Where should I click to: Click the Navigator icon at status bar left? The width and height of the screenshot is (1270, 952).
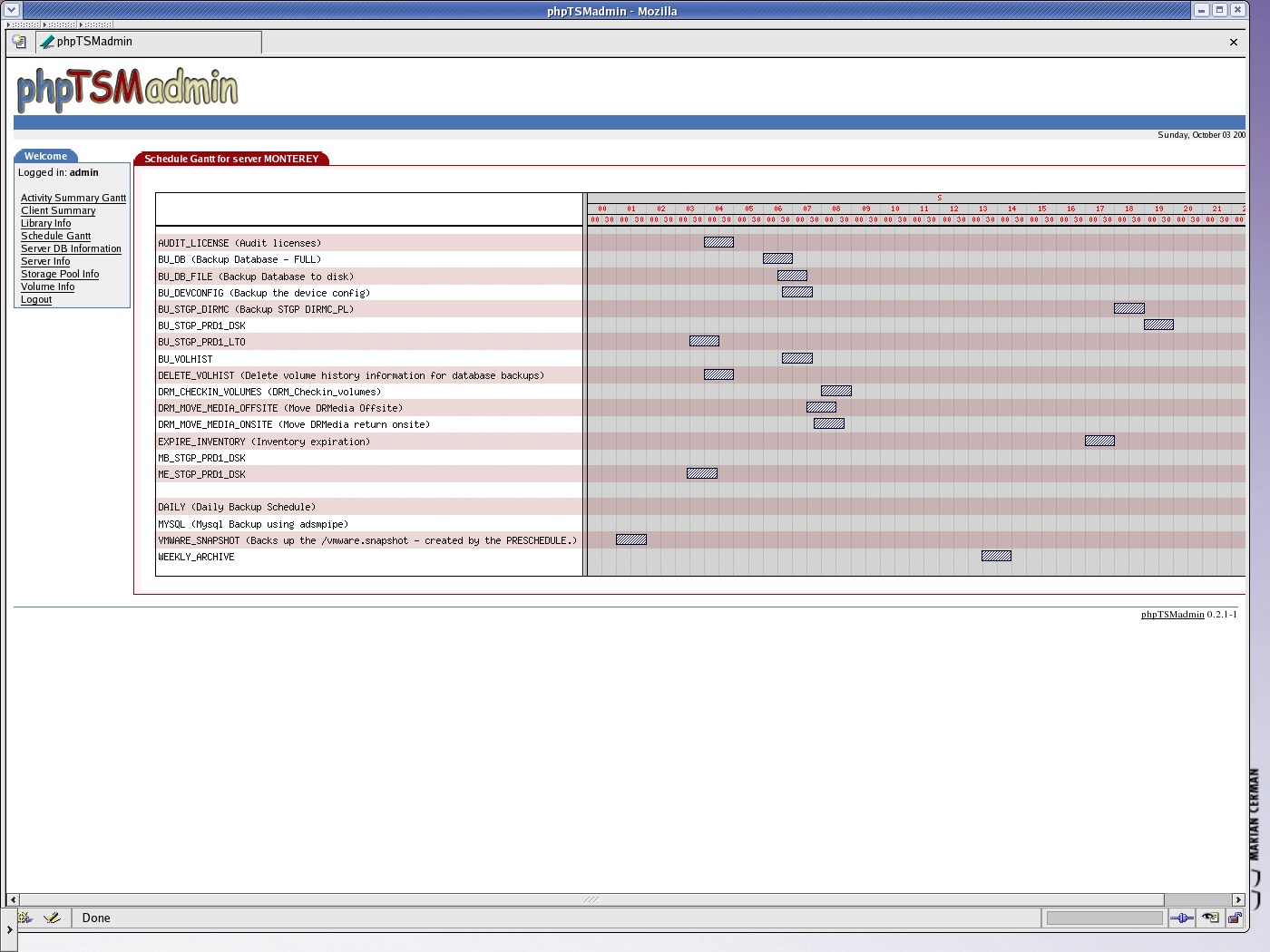tap(24, 918)
